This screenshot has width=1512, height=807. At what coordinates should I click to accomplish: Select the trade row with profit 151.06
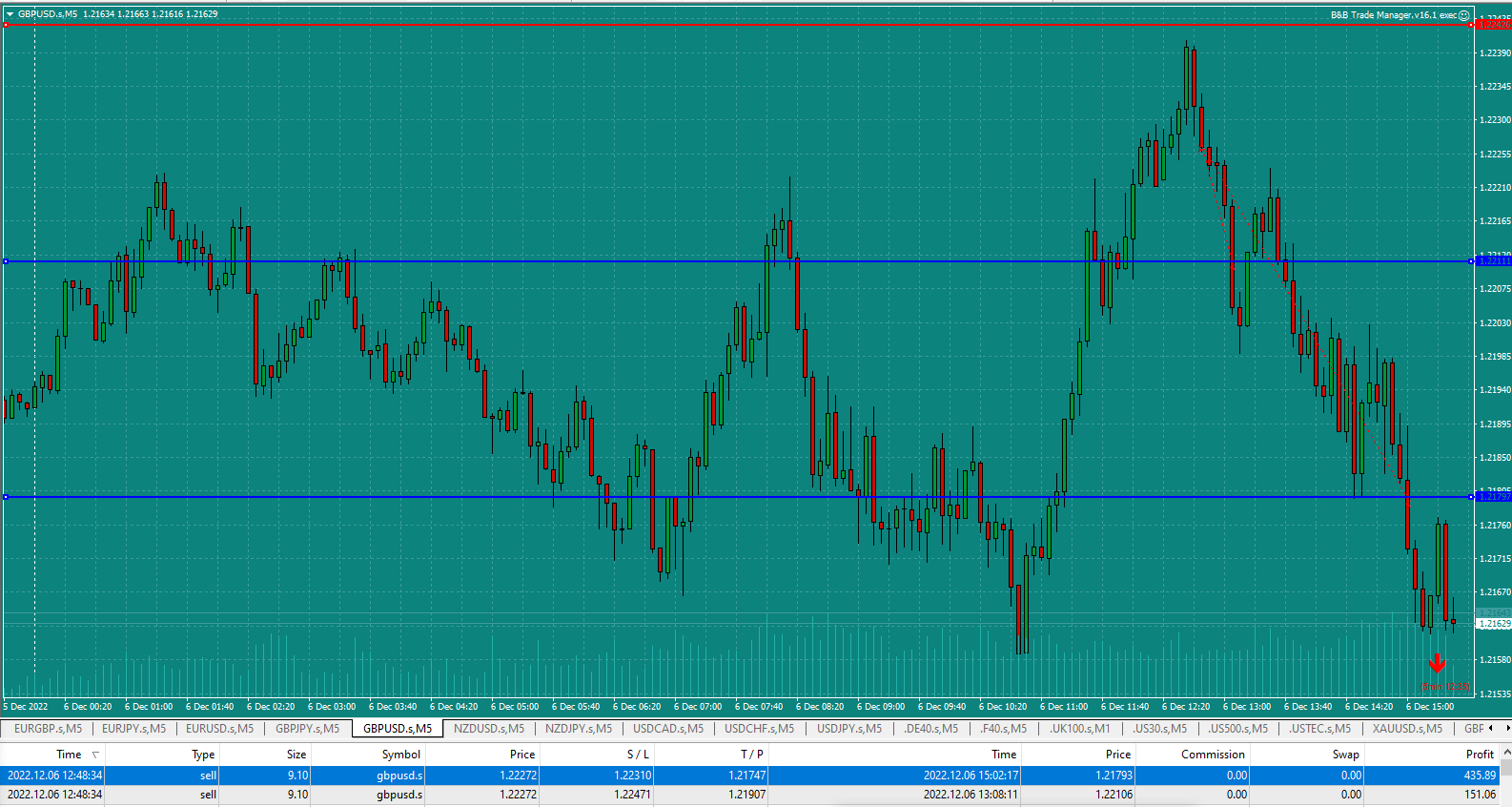750,794
